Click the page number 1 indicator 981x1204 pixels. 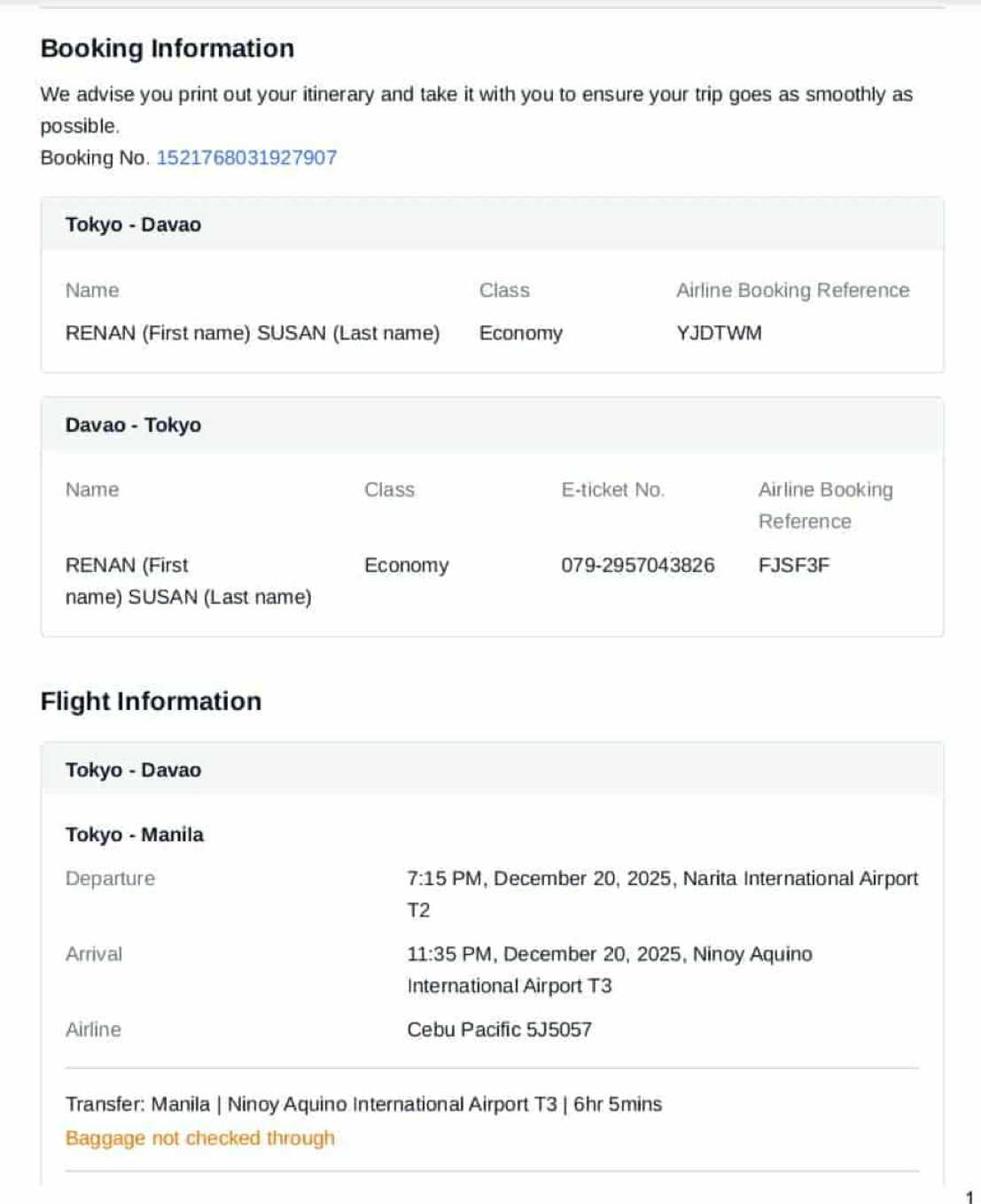pyautogui.click(x=969, y=1197)
